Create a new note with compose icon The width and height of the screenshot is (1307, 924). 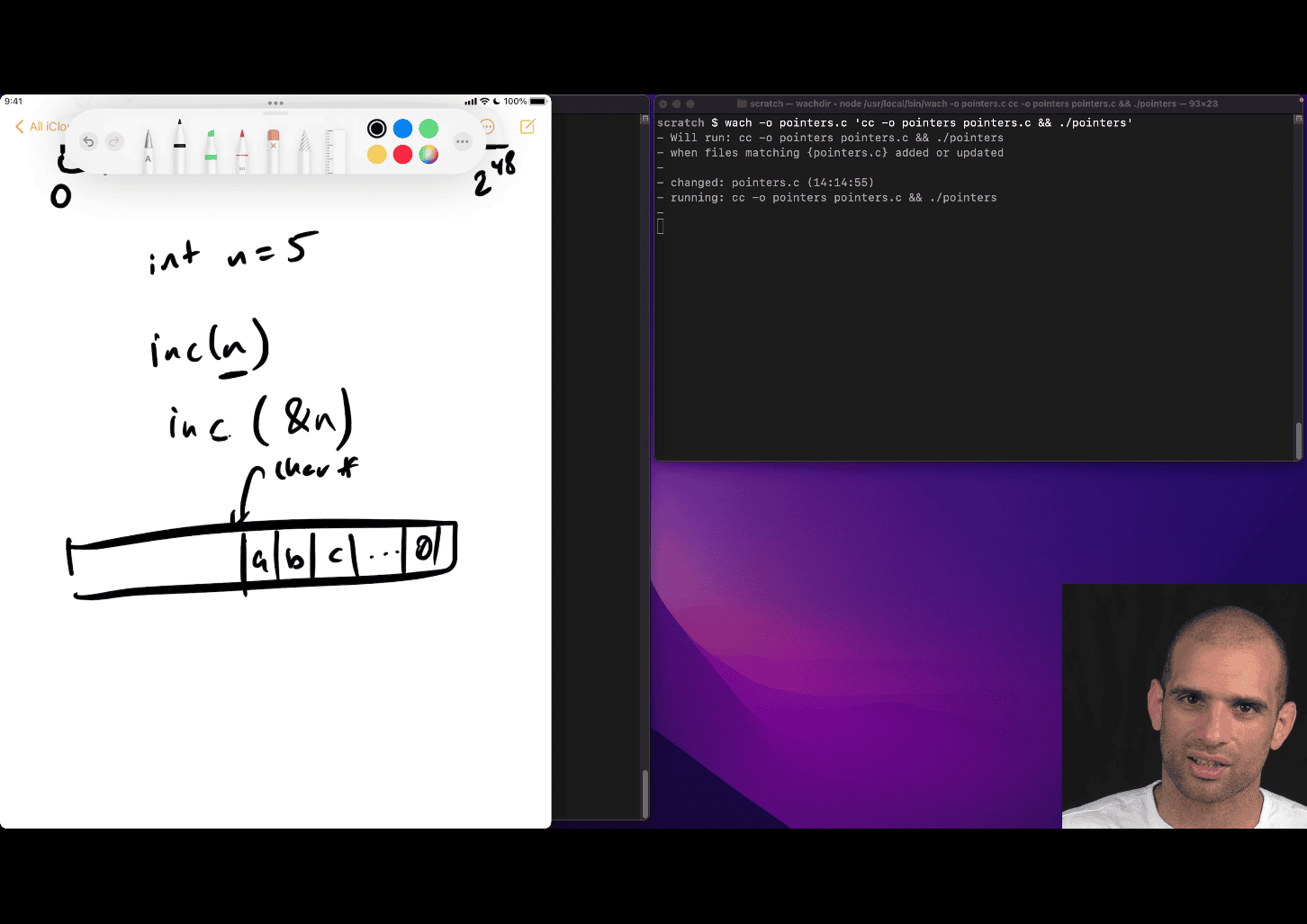click(527, 127)
